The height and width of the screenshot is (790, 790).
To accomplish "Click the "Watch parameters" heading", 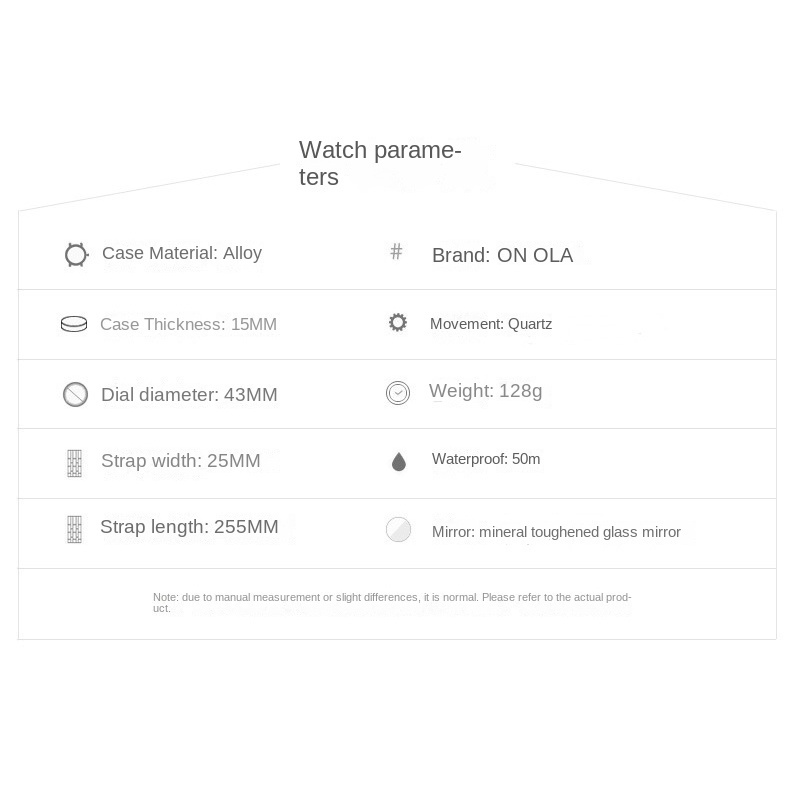I will [x=380, y=163].
